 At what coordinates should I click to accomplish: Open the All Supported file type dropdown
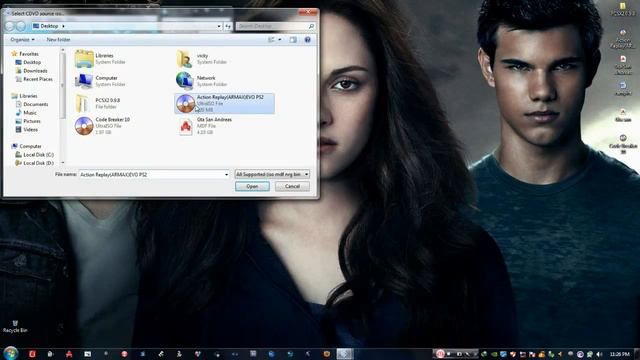pyautogui.click(x=272, y=174)
